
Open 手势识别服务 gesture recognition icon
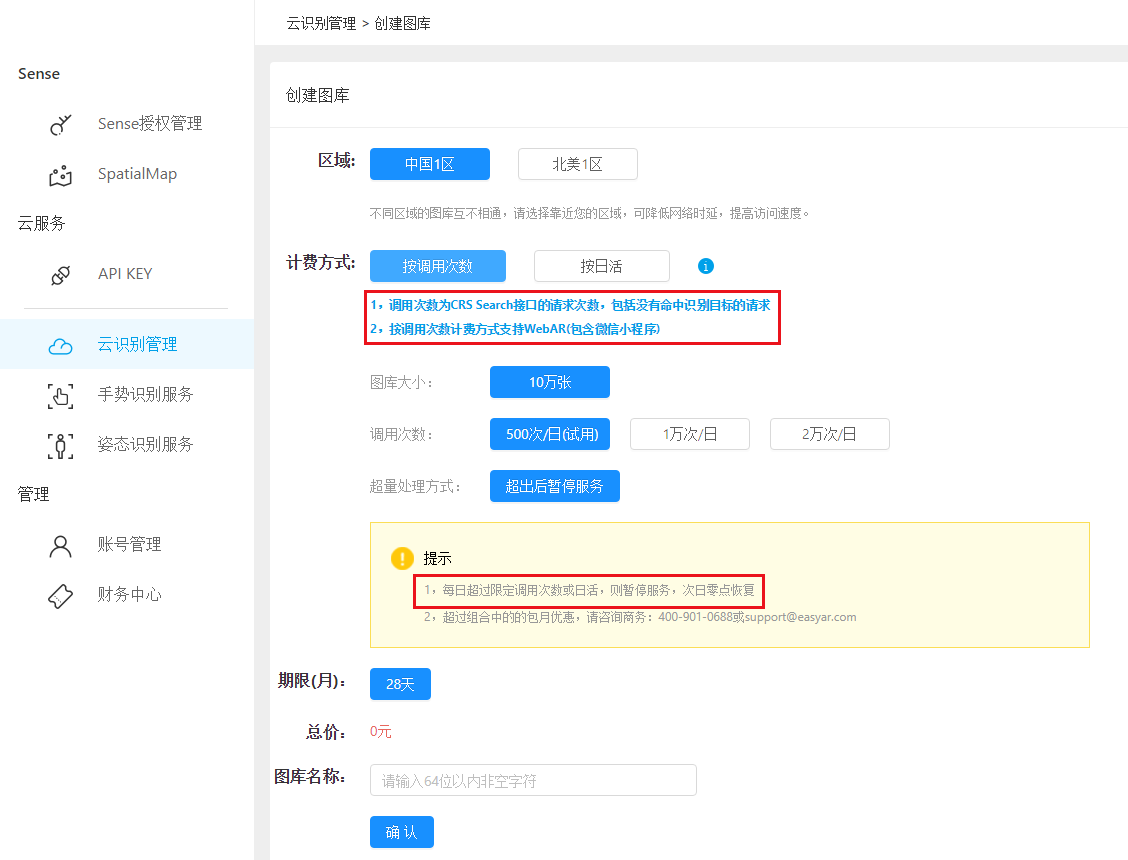[60, 394]
